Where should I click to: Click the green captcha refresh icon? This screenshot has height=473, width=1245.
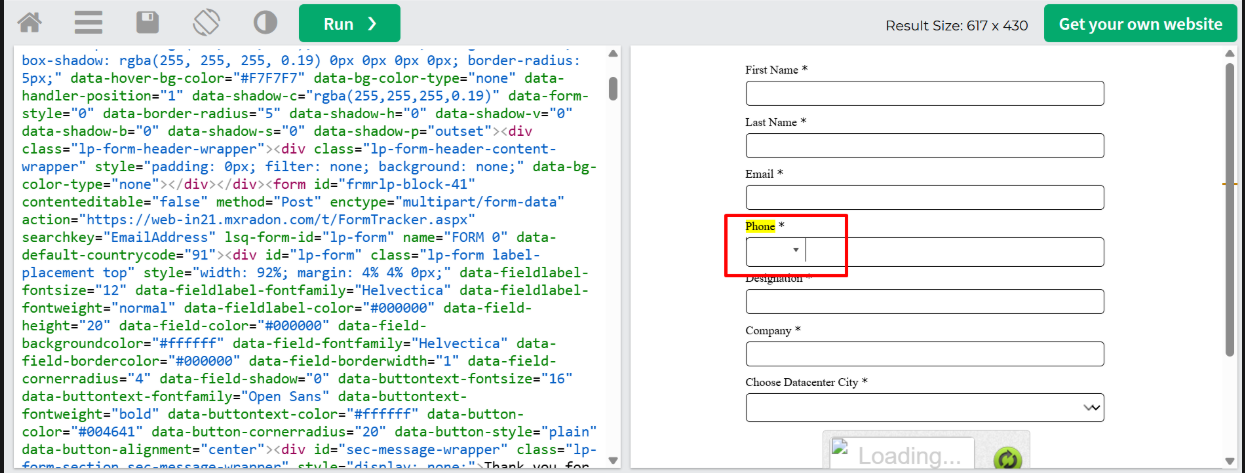pos(1006,458)
